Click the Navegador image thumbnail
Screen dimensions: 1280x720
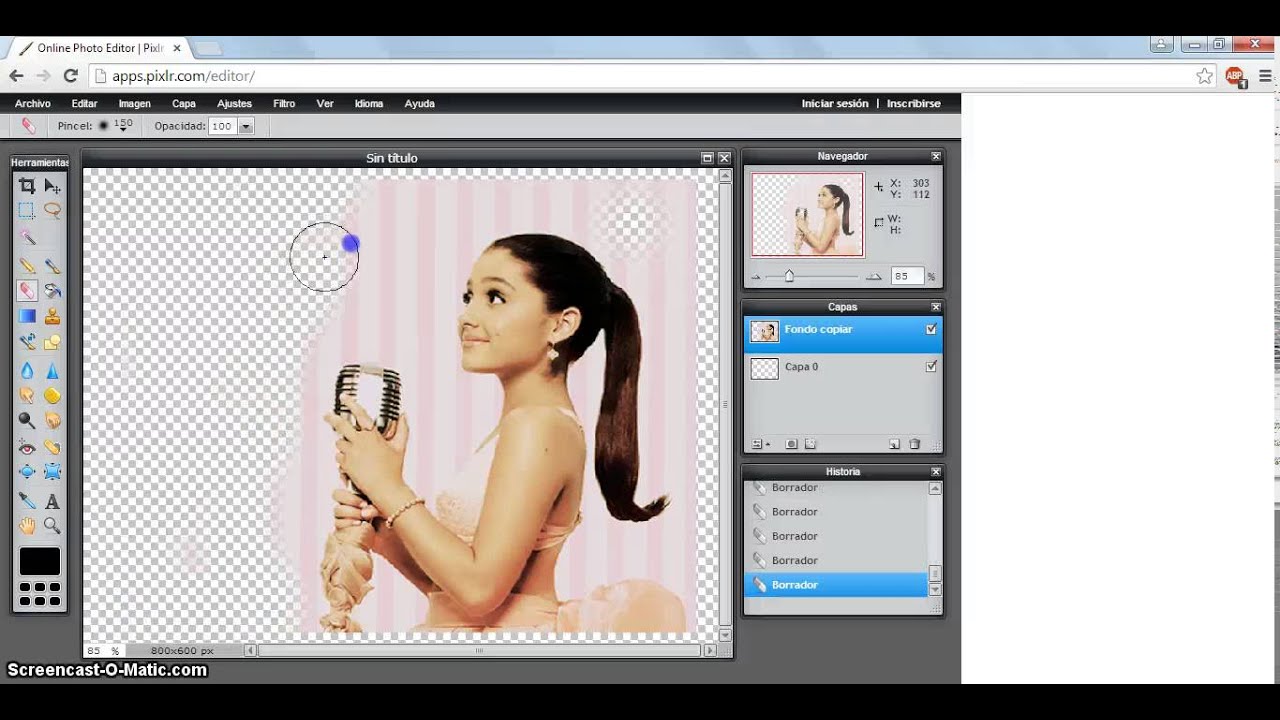pyautogui.click(x=807, y=214)
